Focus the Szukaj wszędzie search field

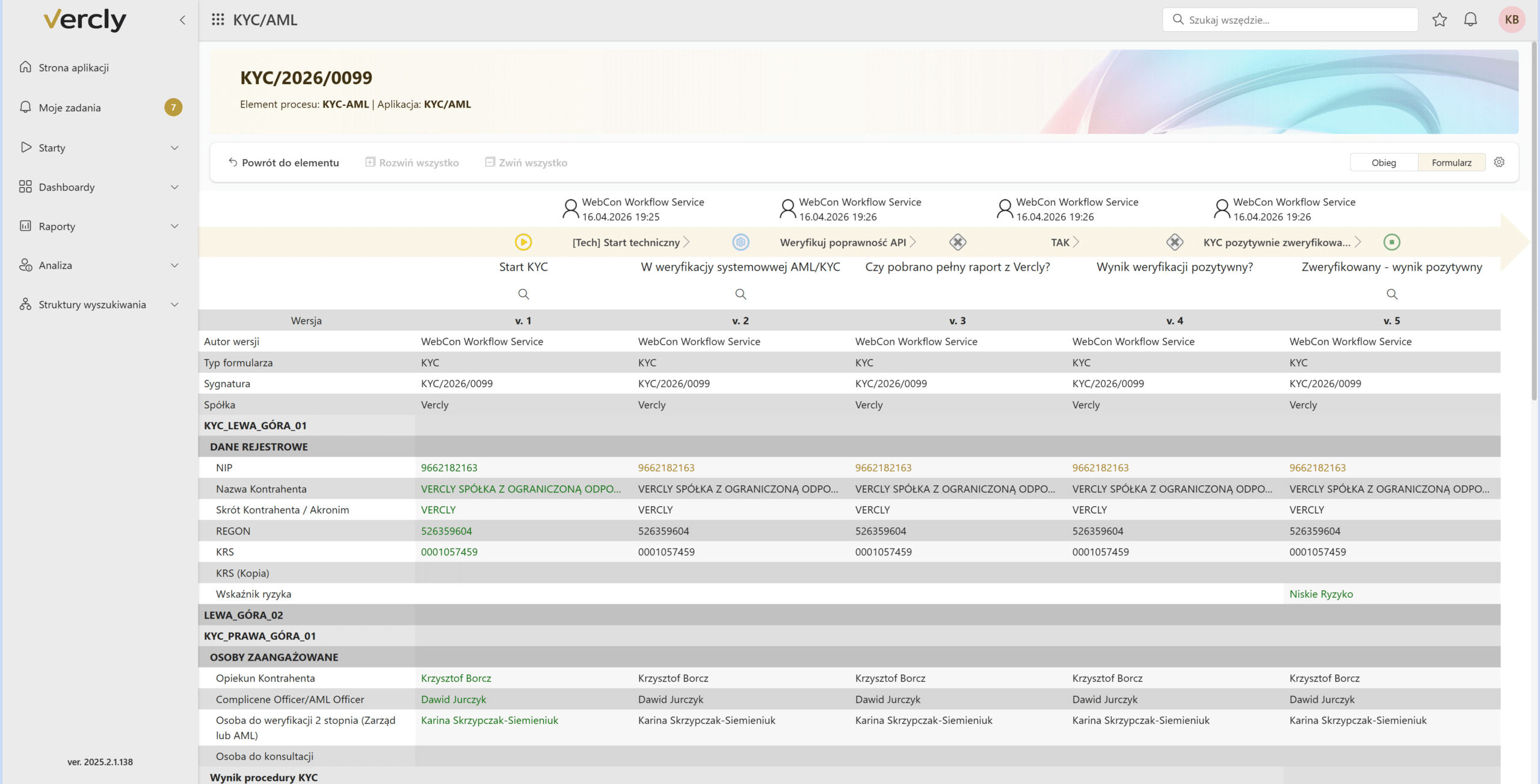point(1290,20)
